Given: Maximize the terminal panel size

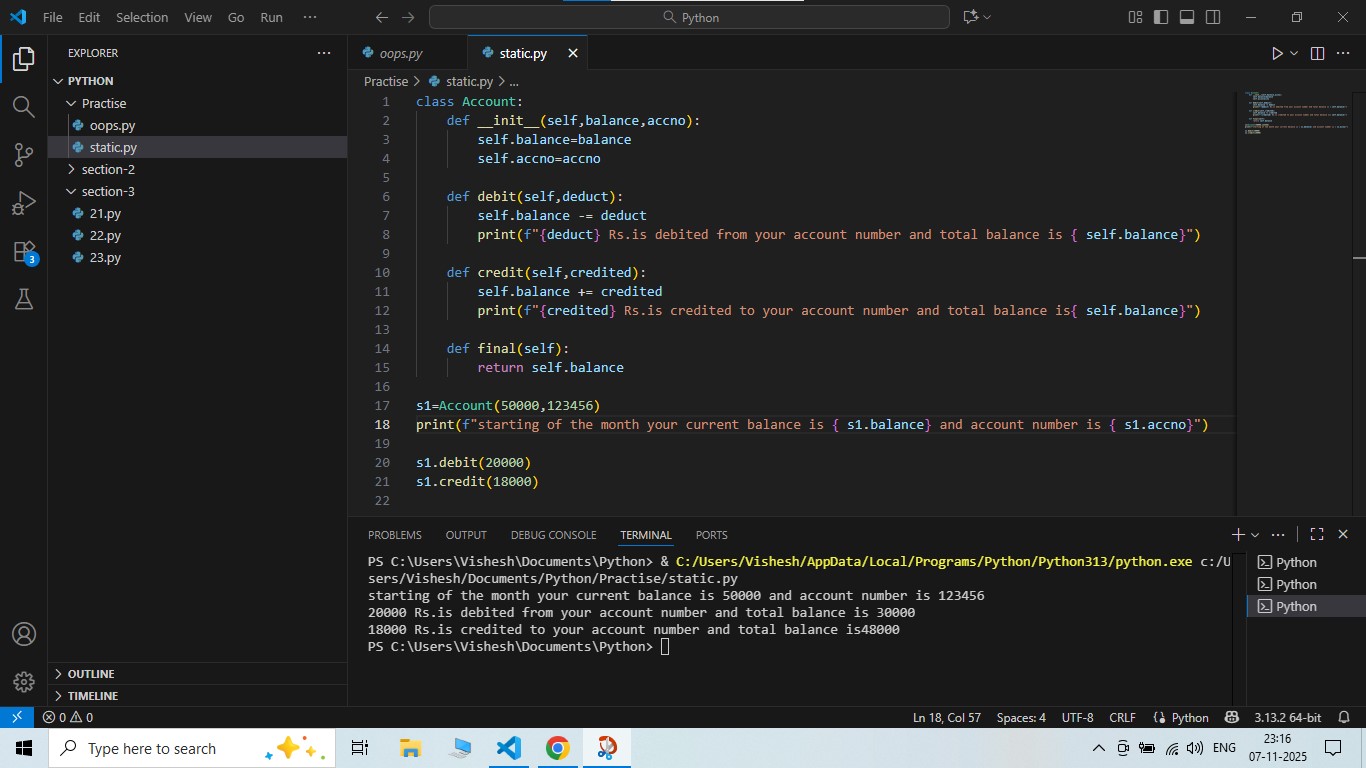Looking at the screenshot, I should coord(1317,535).
